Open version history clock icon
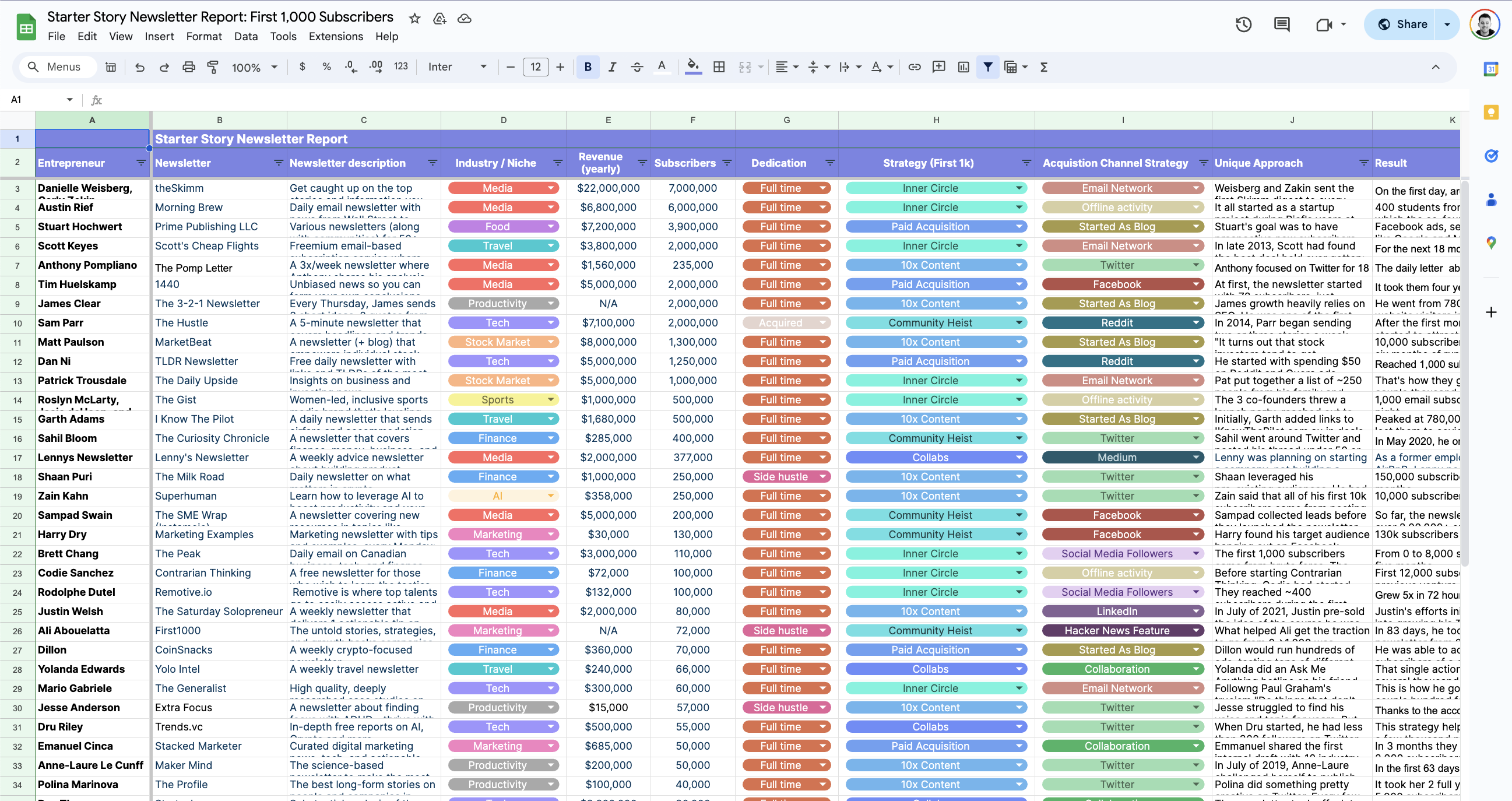The height and width of the screenshot is (801, 1512). (x=1244, y=24)
